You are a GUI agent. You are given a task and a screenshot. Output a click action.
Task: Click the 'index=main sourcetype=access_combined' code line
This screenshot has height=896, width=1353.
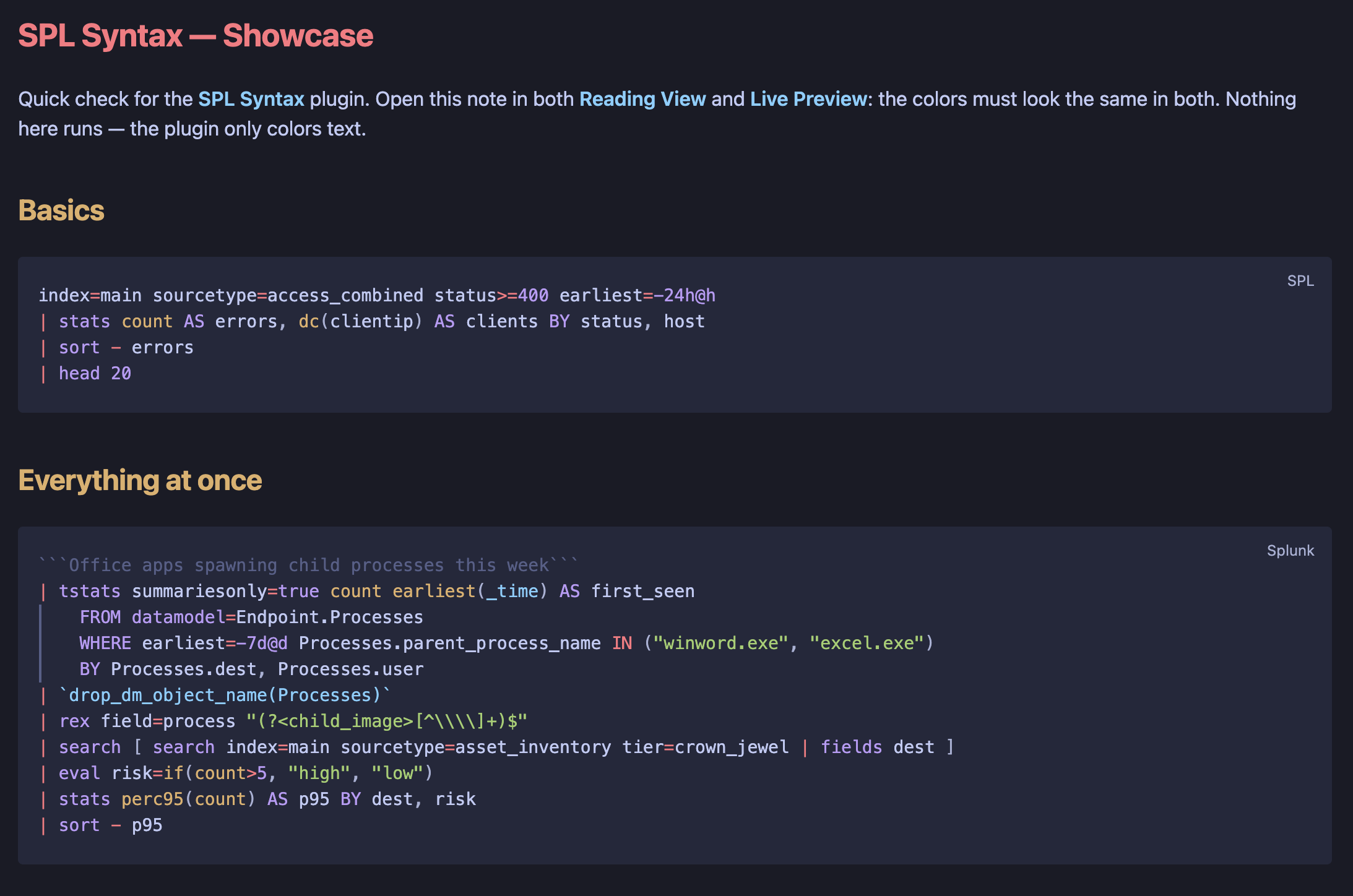coord(377,295)
